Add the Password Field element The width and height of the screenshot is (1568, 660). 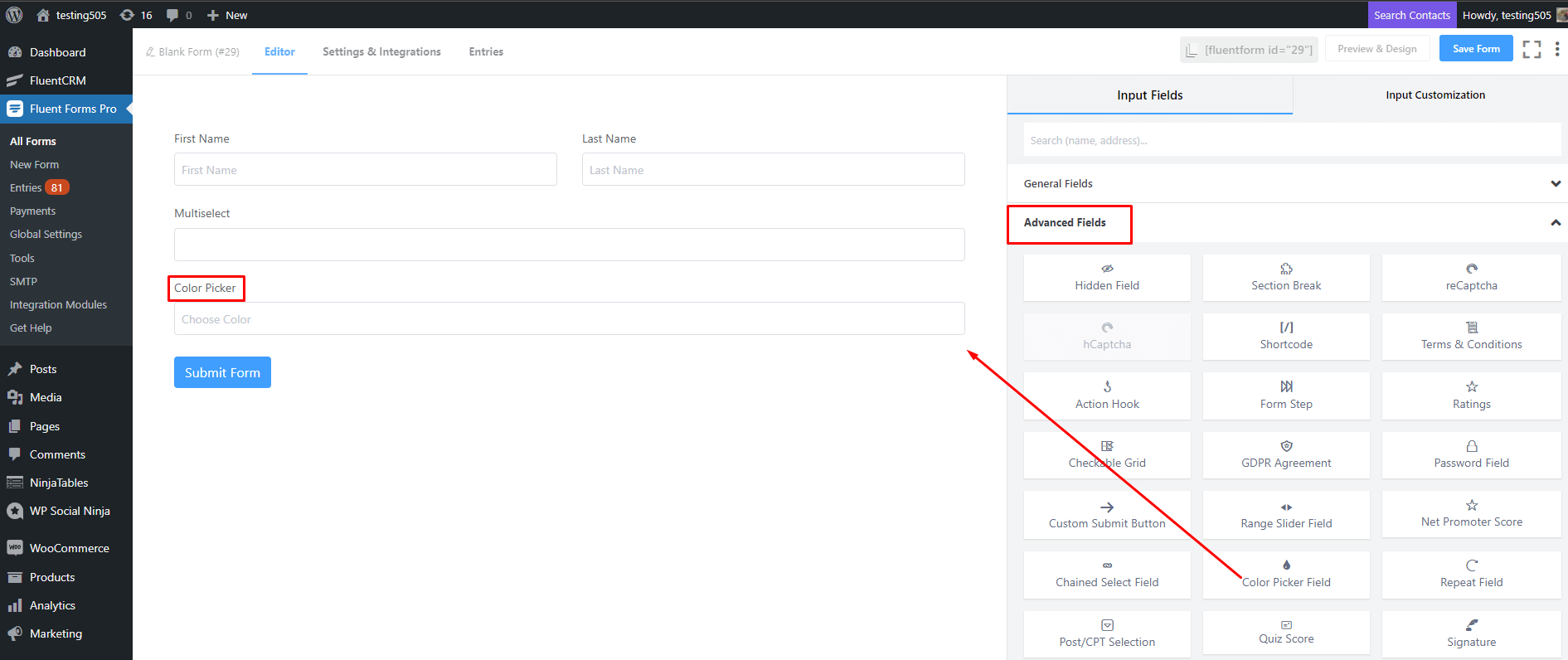tap(1471, 455)
